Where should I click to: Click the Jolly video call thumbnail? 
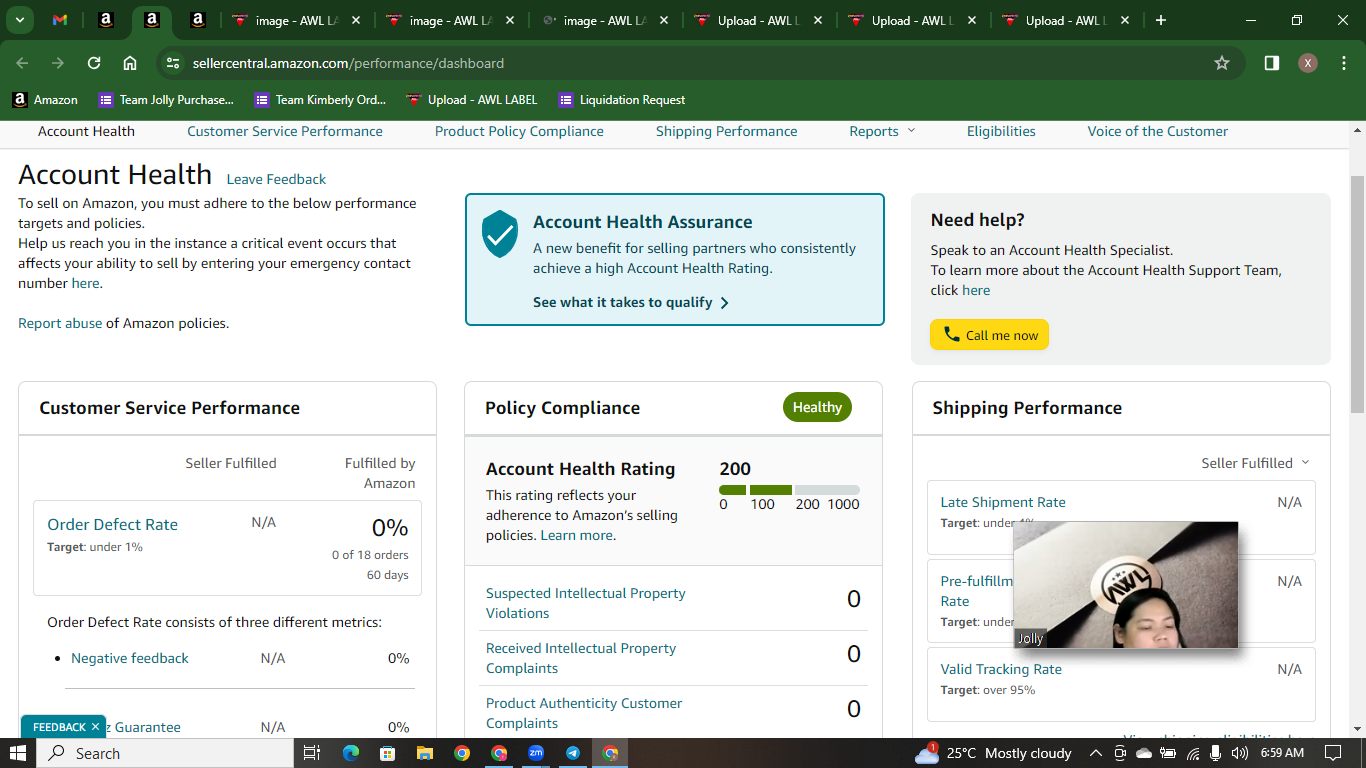point(1126,585)
